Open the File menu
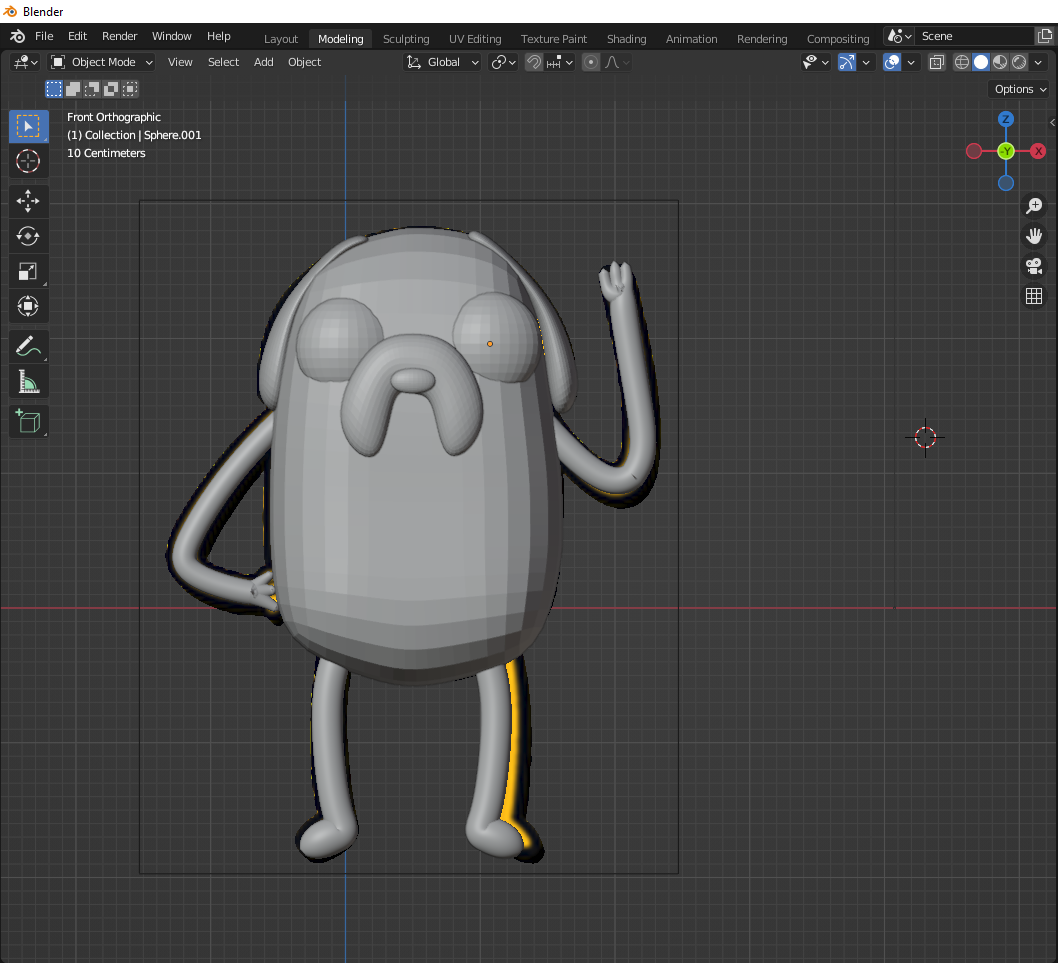This screenshot has height=963, width=1058. point(44,36)
